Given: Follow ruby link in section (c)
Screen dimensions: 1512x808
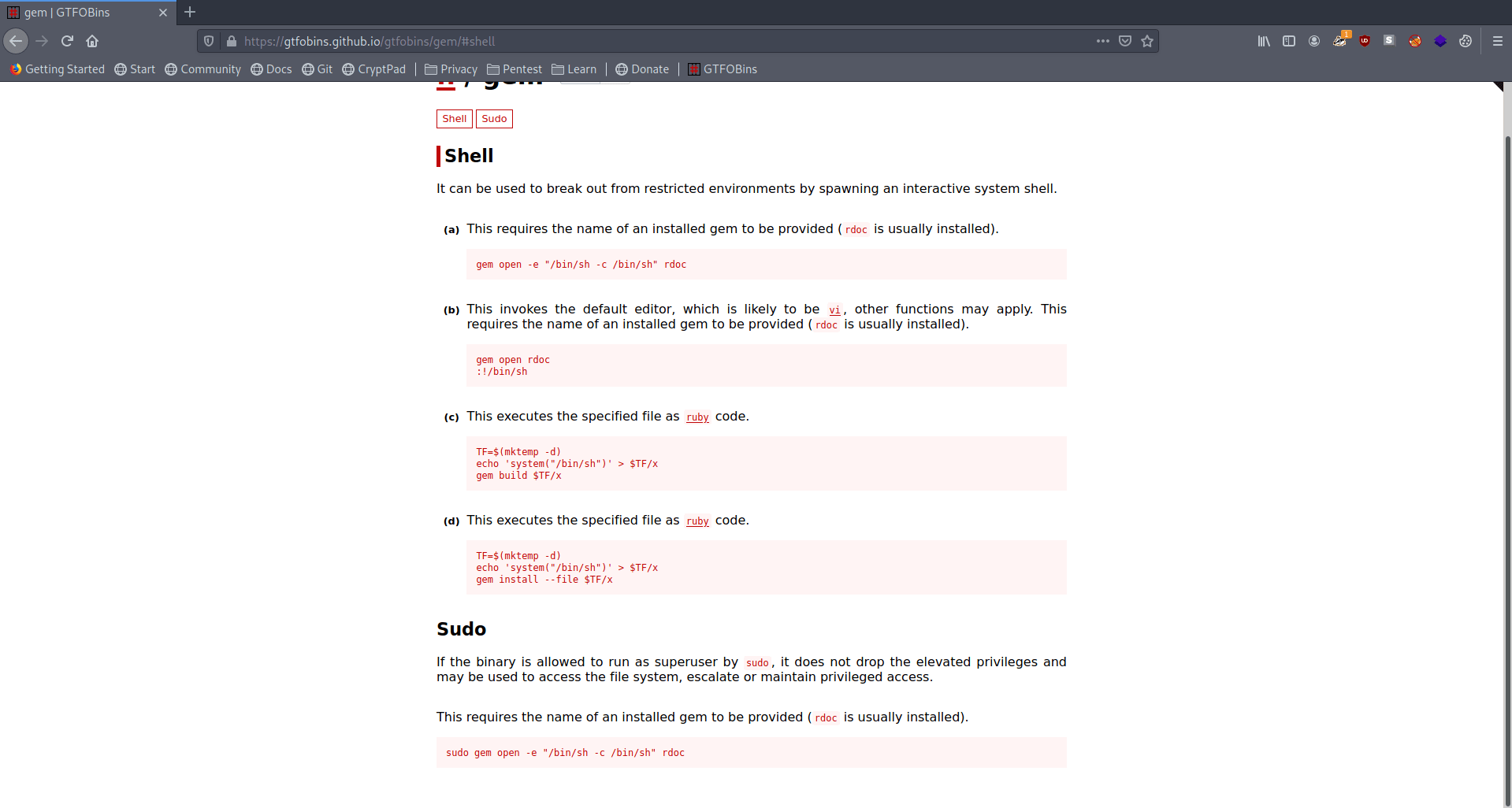Looking at the screenshot, I should click(x=697, y=417).
